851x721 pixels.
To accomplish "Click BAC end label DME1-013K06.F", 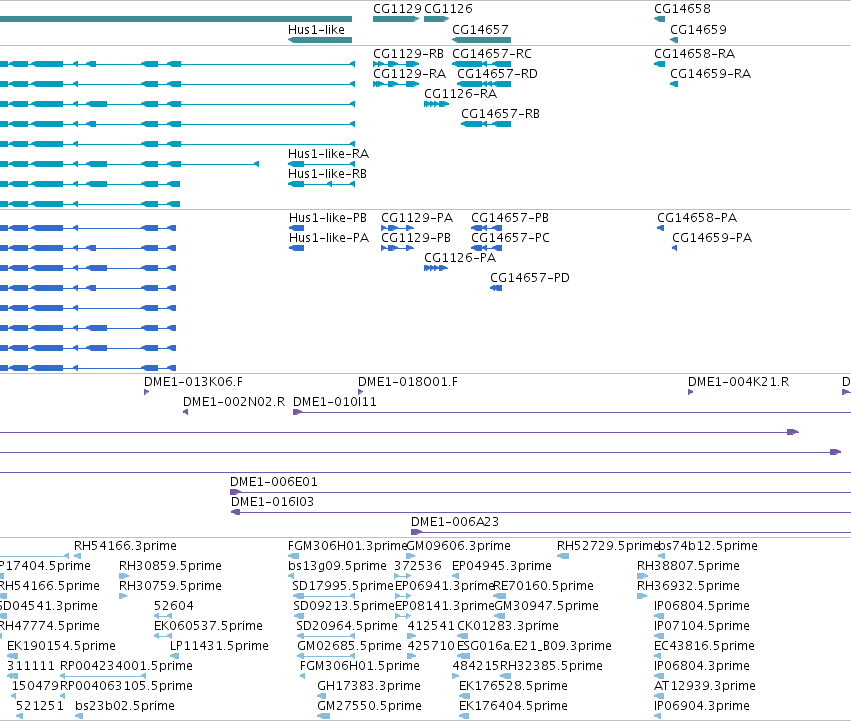I will point(193,382).
